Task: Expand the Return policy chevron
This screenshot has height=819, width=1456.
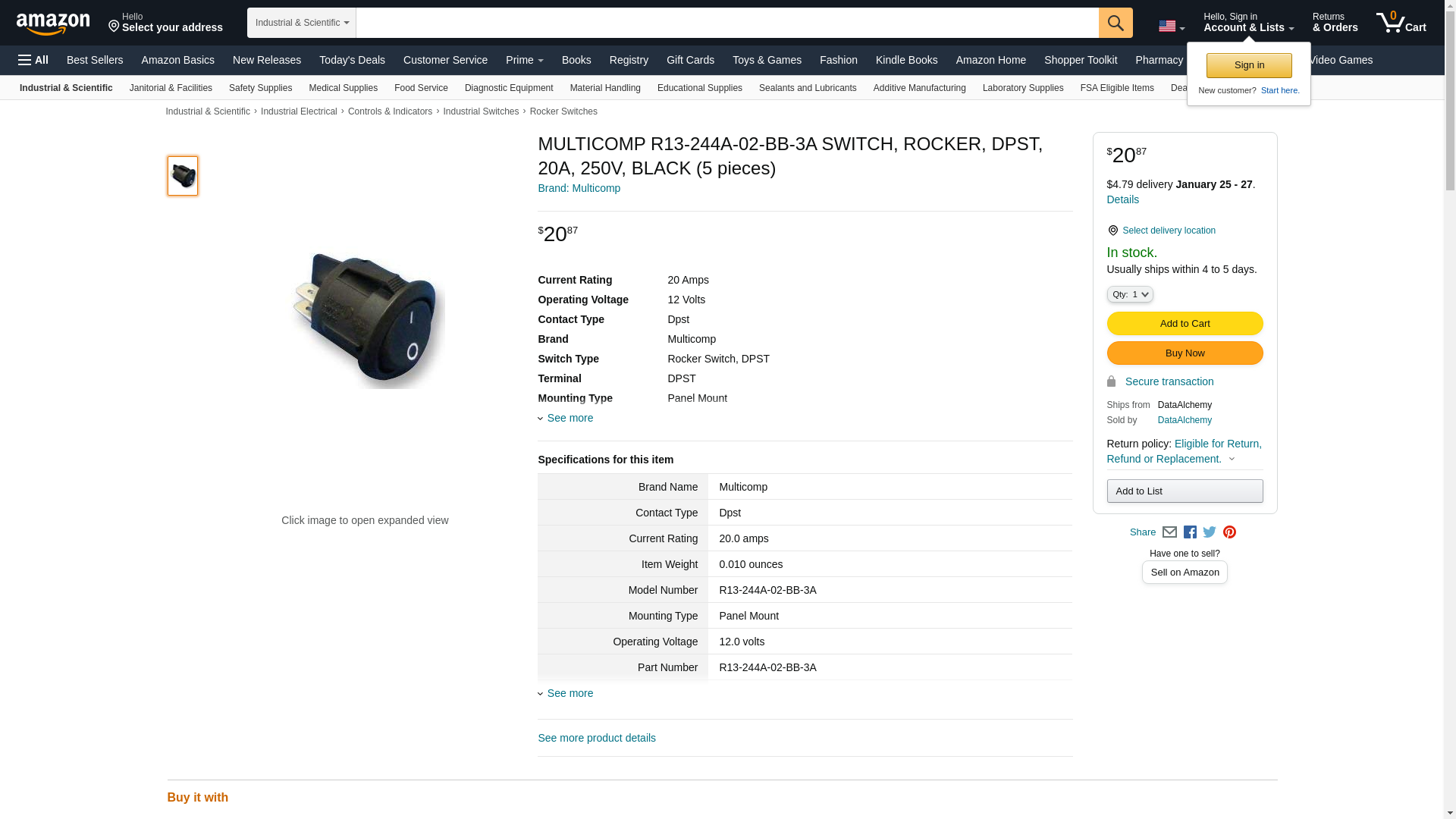Action: (1232, 459)
